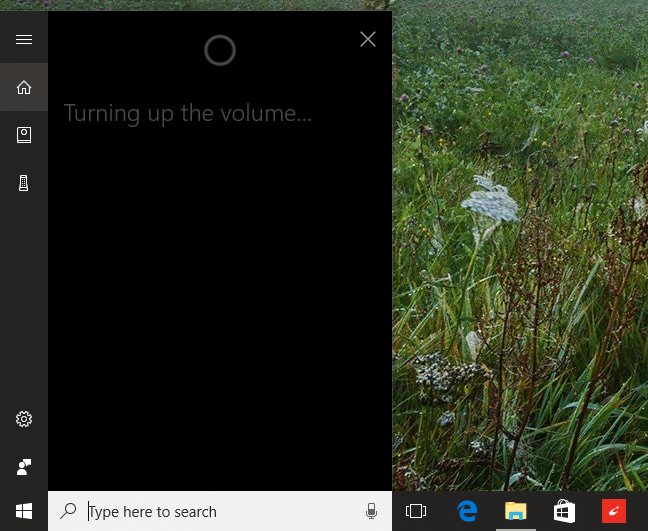Viewport: 648px width, 531px height.
Task: Click 'Turning up the volume...' text
Action: [188, 114]
